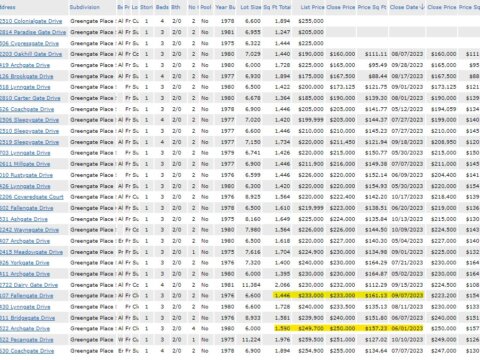This screenshot has height=360, width=480.
Task: Select the highlighted 09/07/2023 close date cell
Action: [406, 296]
